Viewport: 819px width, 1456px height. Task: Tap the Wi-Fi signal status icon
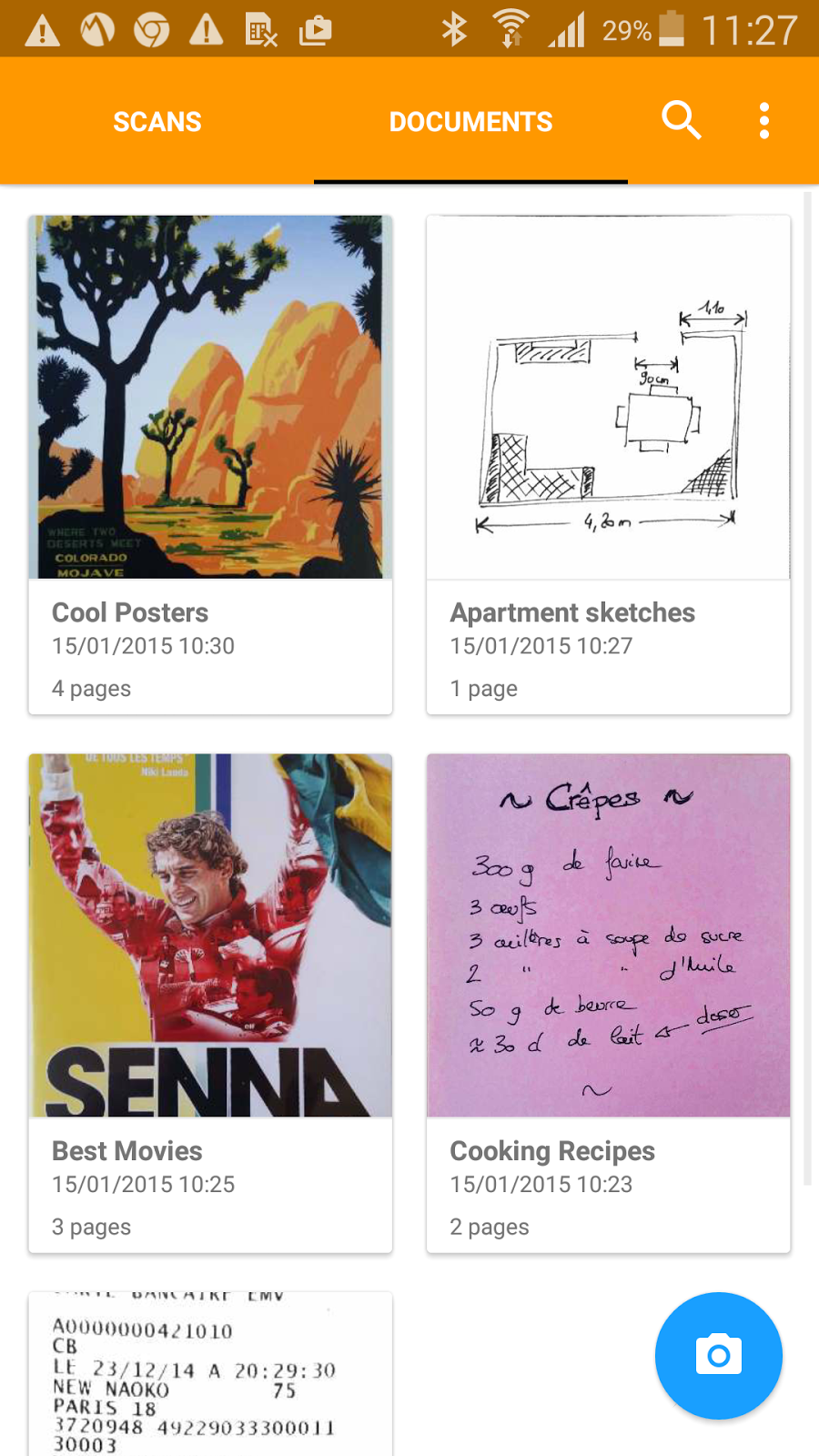coord(511,29)
